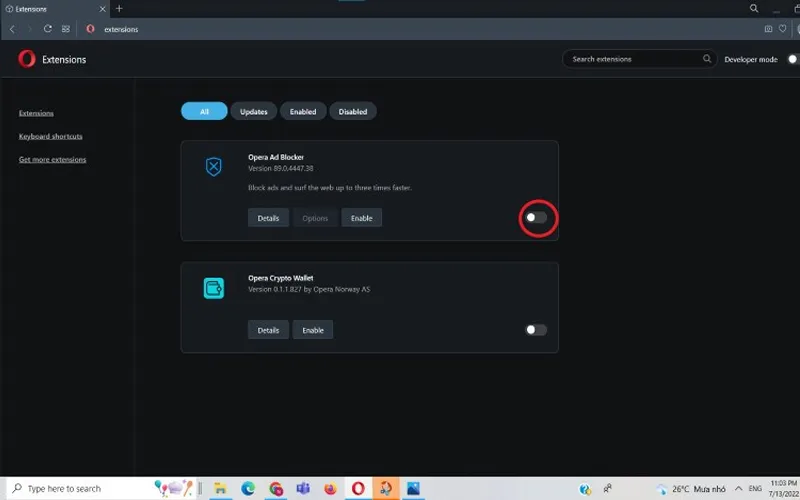Go forward with the forward arrow
This screenshot has height=500, width=800.
30,29
